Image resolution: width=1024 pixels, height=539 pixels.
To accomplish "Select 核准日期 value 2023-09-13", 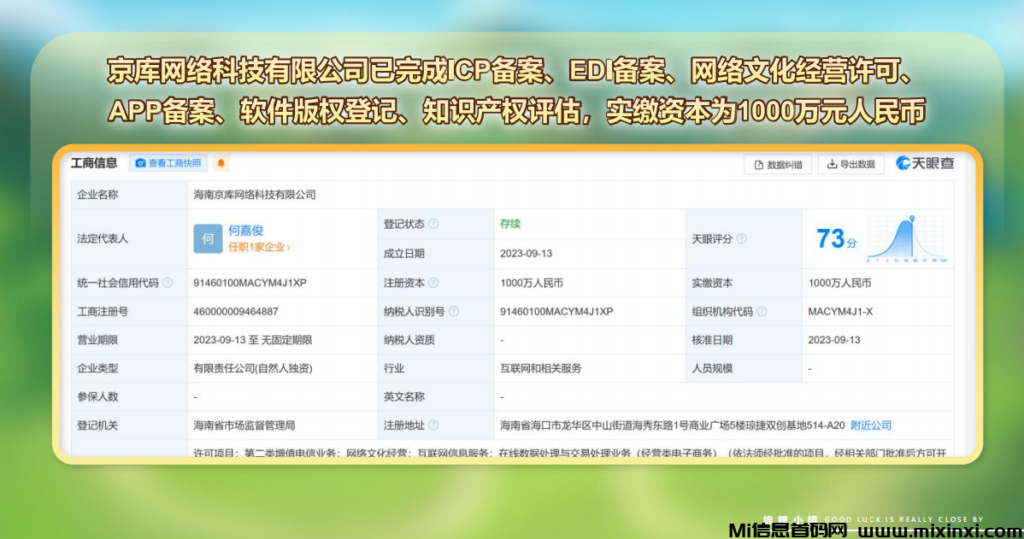I will click(x=834, y=340).
